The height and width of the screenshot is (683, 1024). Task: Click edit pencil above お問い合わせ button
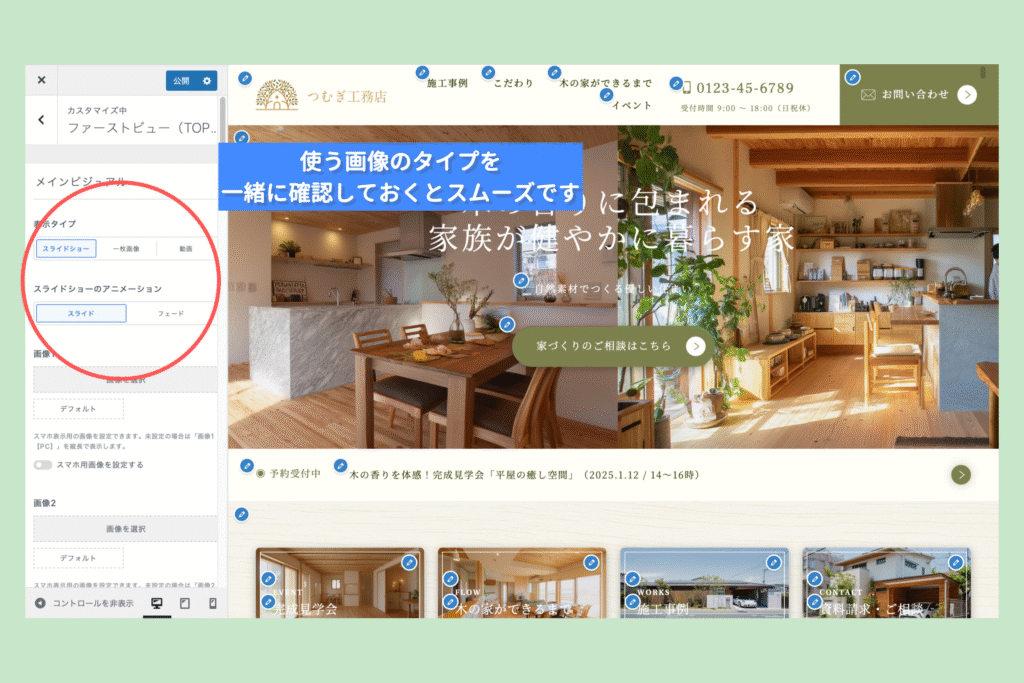click(x=852, y=77)
